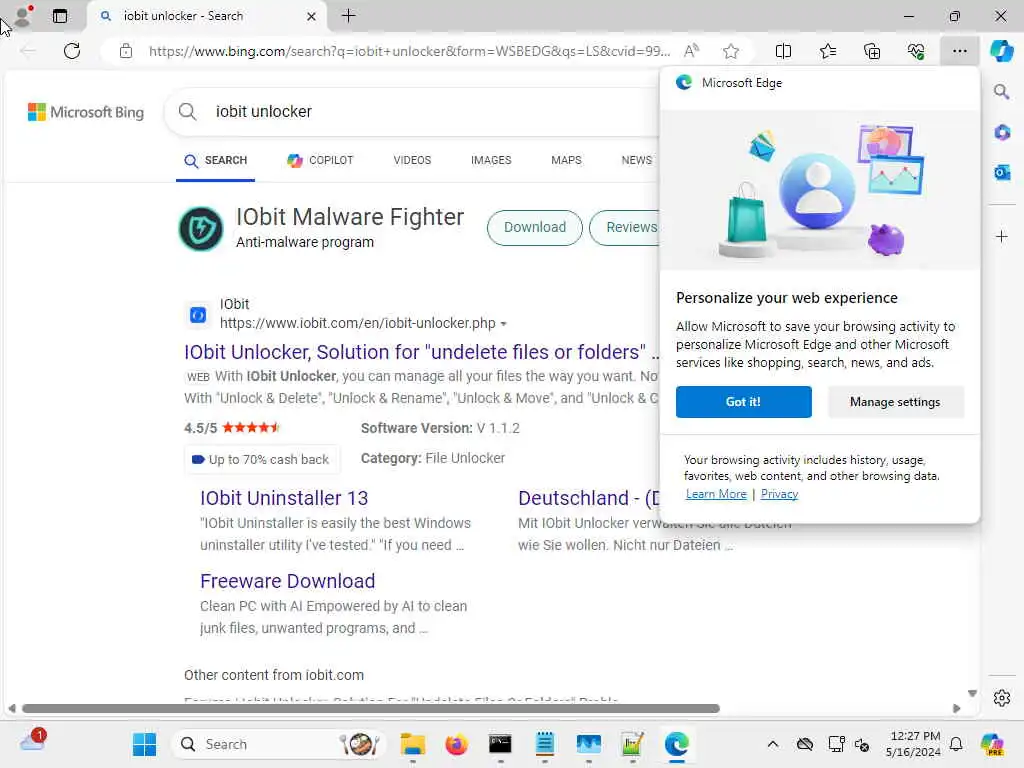Click the taskbar Search box
Screen dimensions: 1024x768
coord(278,744)
